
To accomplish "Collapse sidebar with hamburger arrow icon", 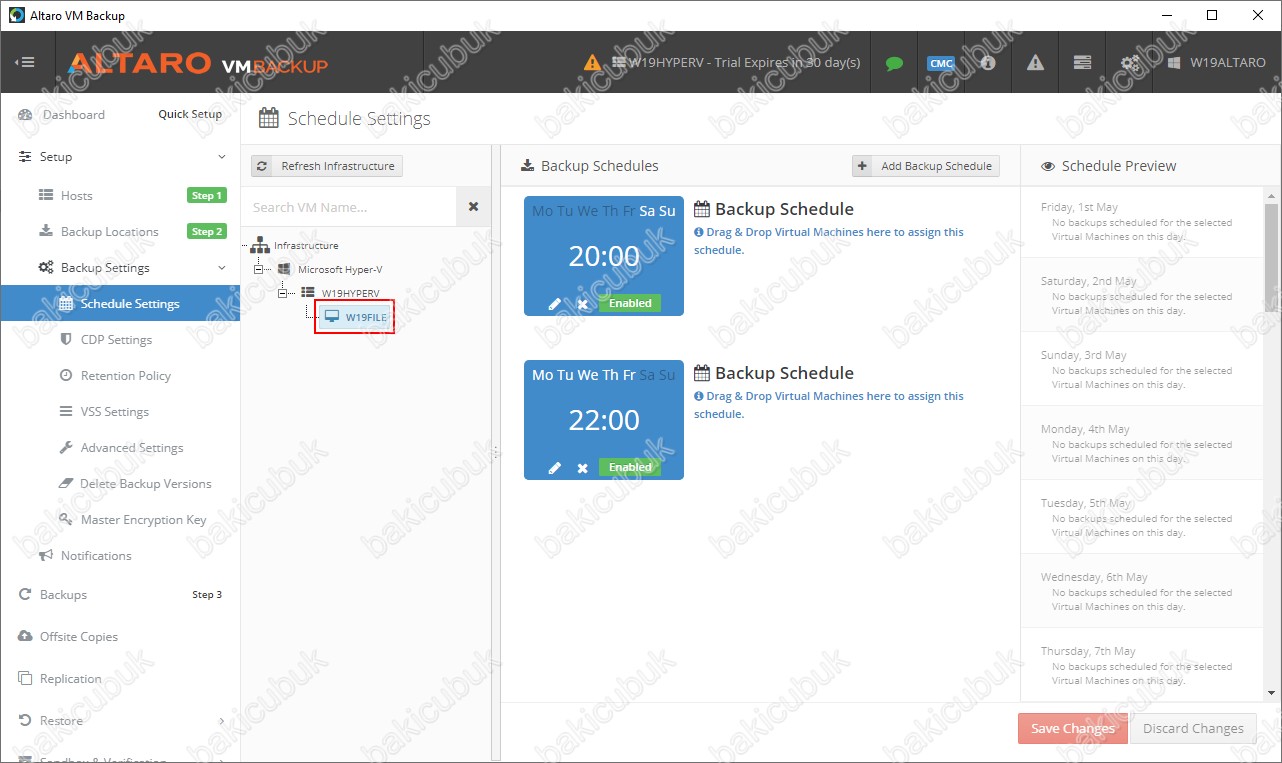I will (x=25, y=62).
